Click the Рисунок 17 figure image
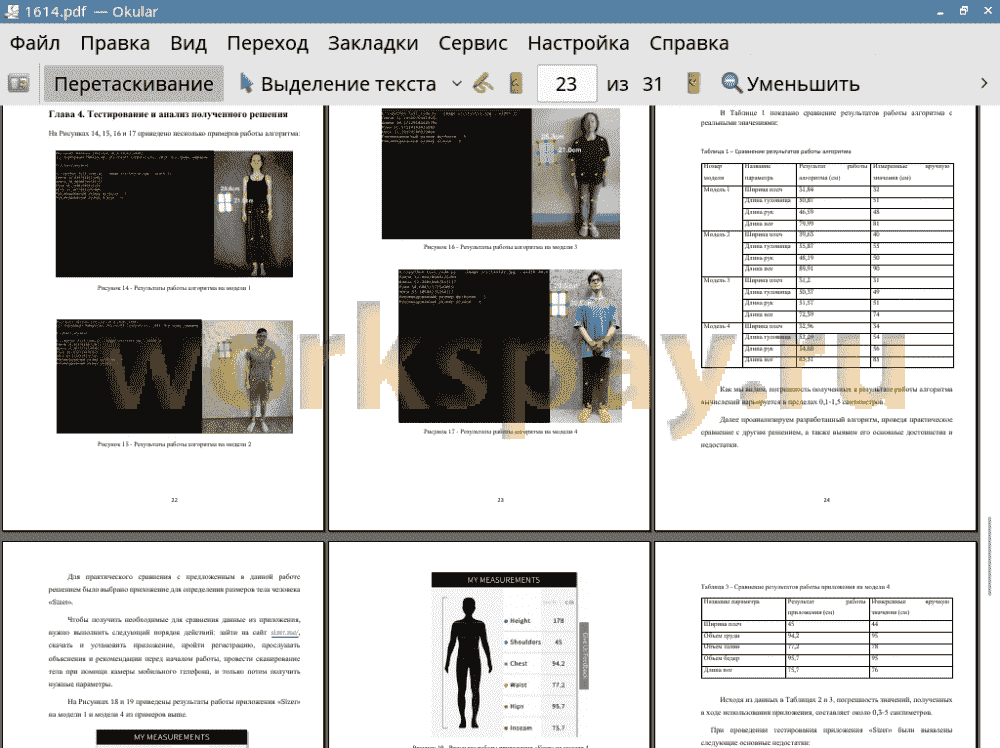 click(x=510, y=346)
